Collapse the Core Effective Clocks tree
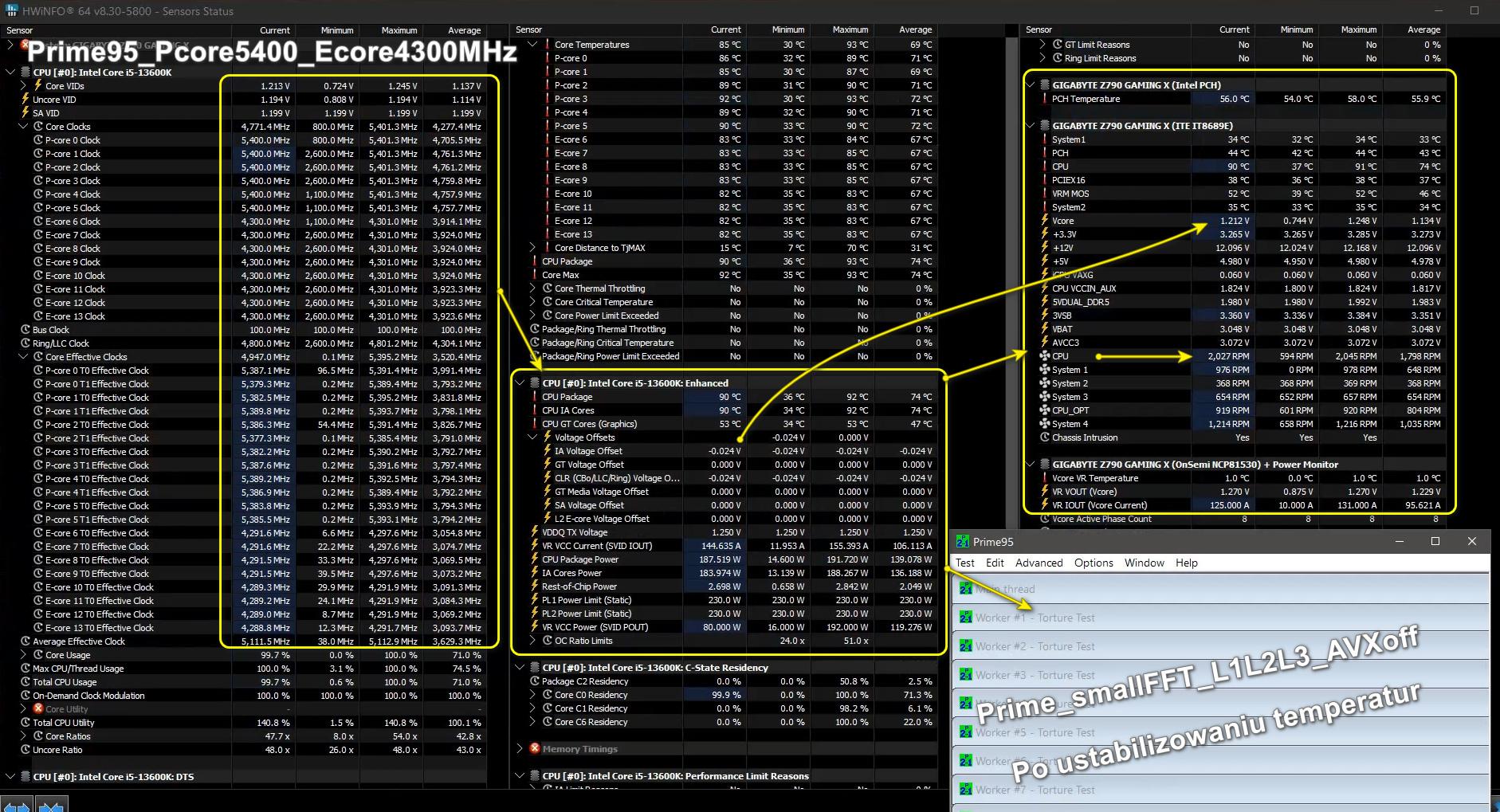This screenshot has width=1500, height=812. pyautogui.click(x=23, y=357)
